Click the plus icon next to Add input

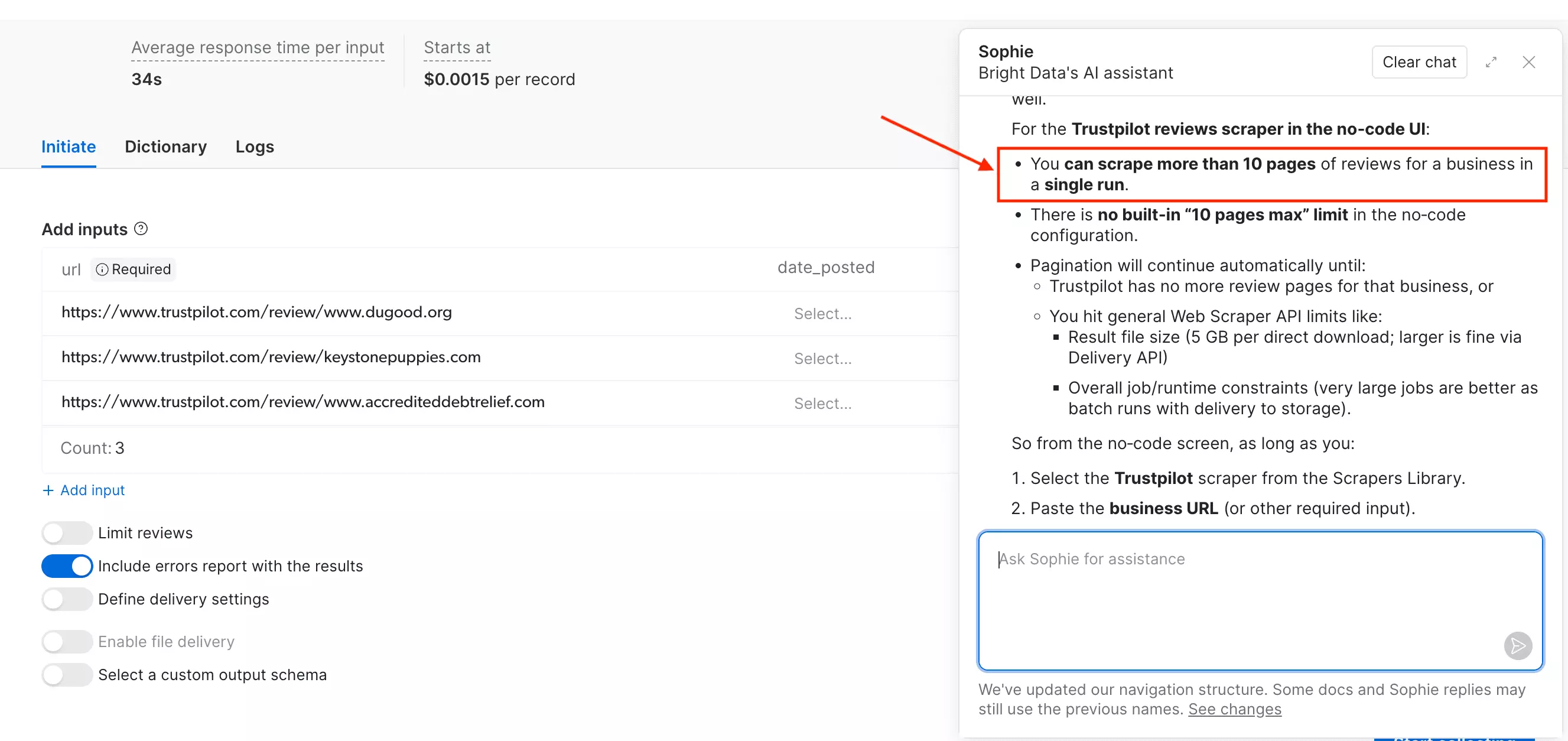coord(48,490)
